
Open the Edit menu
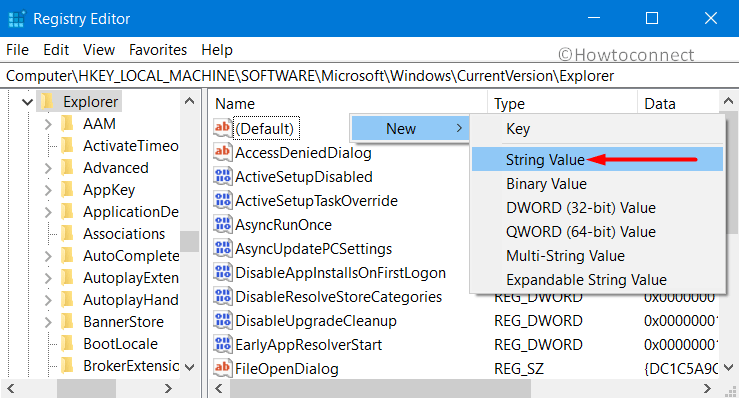pos(56,50)
